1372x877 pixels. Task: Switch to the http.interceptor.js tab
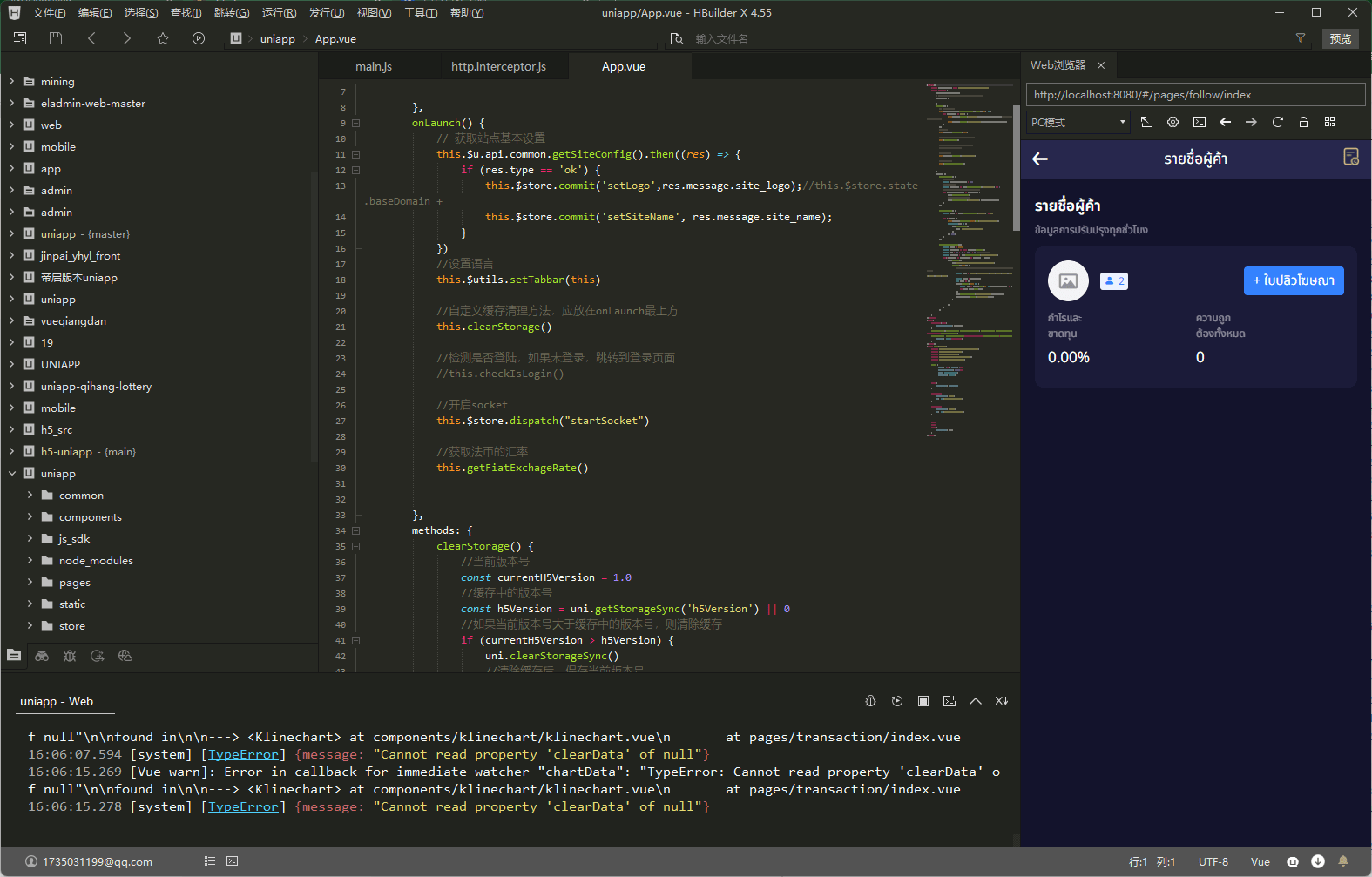(498, 66)
